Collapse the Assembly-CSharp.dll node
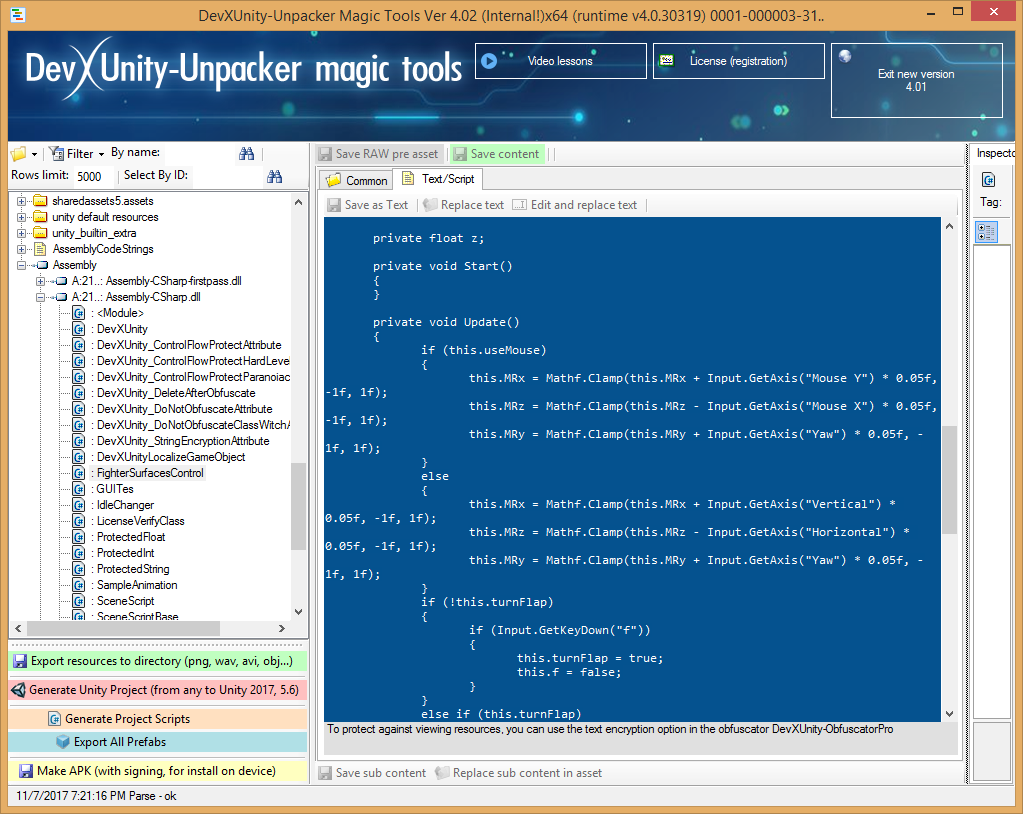 tap(40, 297)
